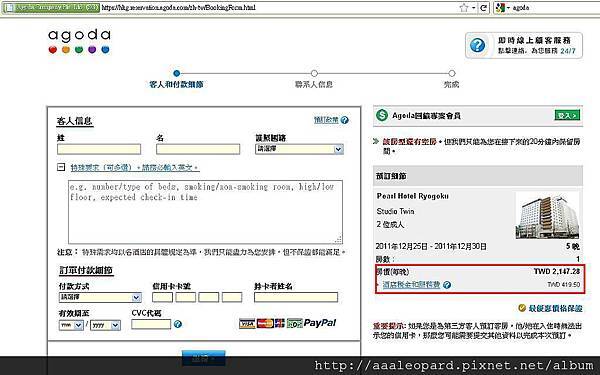Focus the CVC code field
Screen dimensions: 600x375
[151, 324]
